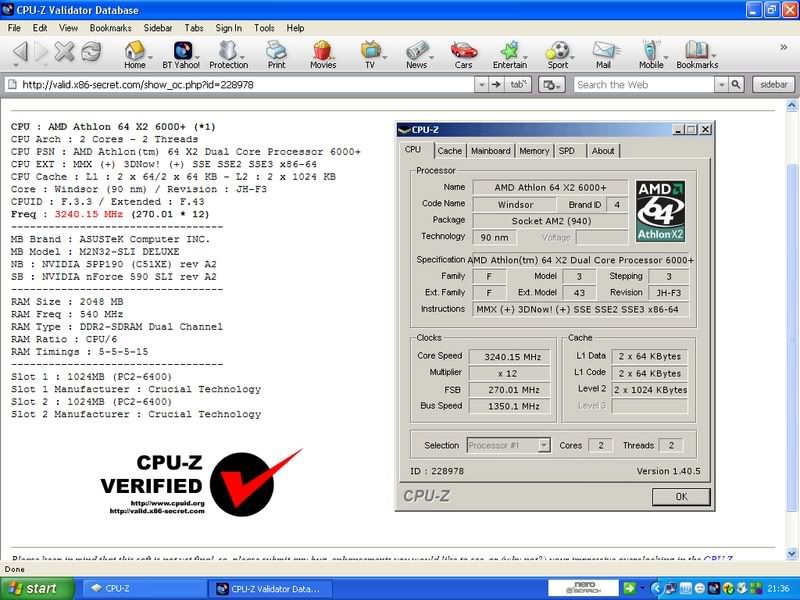Click the TV toolbar icon
800x600 pixels.
coord(370,55)
